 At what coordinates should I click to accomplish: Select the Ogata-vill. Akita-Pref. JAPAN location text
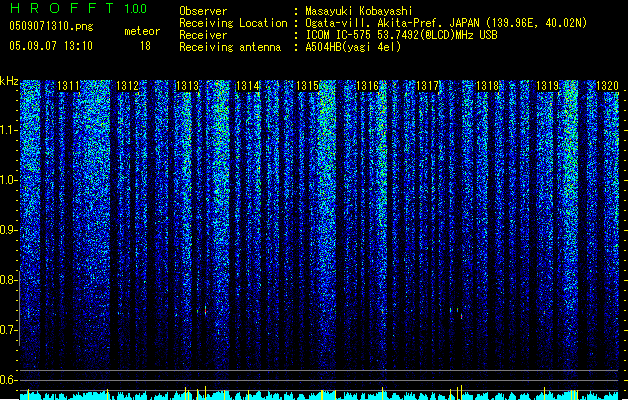click(446, 23)
